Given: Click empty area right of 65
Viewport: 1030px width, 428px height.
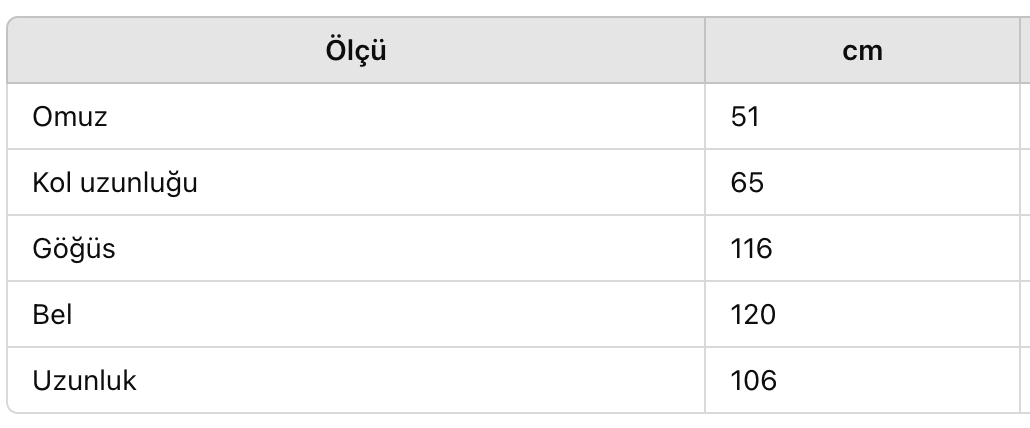Looking at the screenshot, I should point(893,182).
